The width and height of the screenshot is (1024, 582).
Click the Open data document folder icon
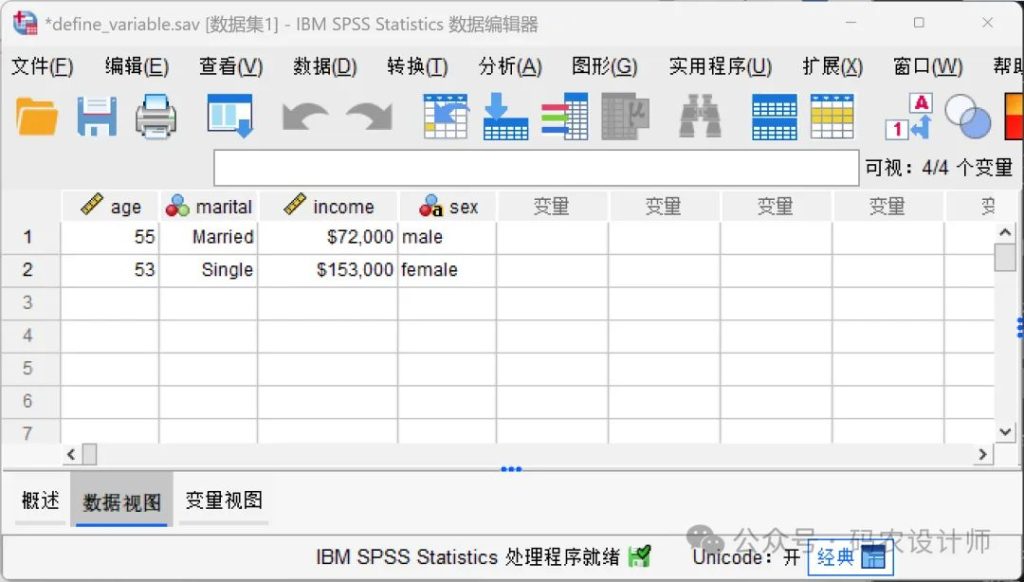37,117
